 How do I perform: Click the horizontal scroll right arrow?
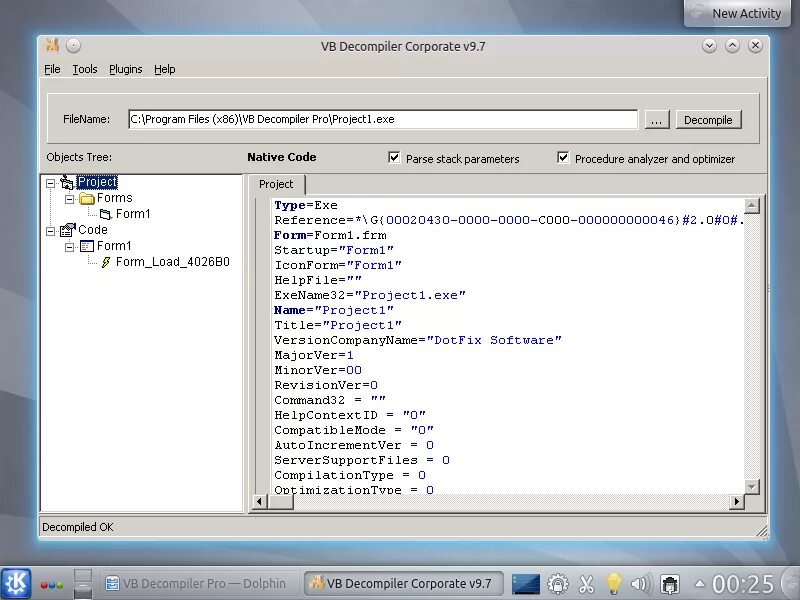(x=736, y=502)
